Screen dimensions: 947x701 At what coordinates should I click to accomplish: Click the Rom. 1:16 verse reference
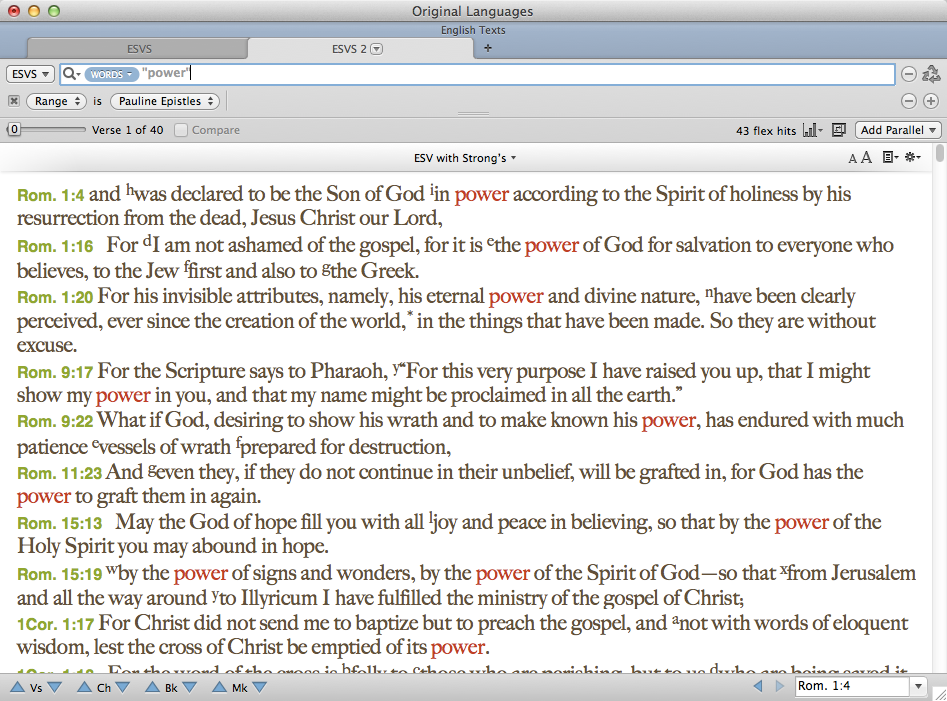click(55, 246)
